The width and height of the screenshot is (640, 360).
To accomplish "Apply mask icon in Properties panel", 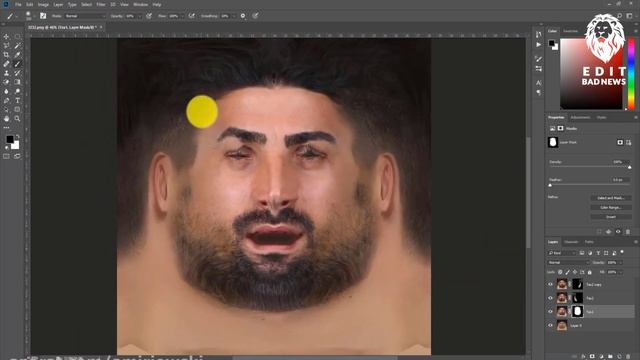I will (x=609, y=232).
